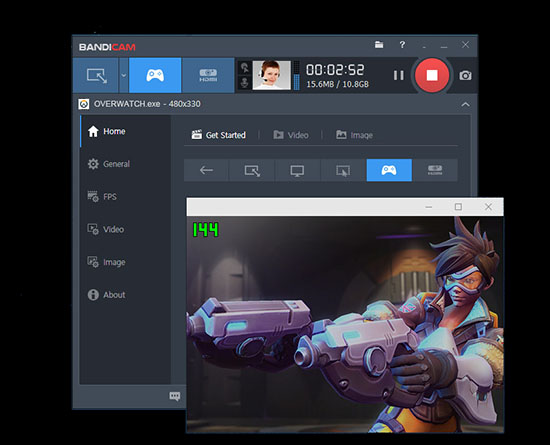Image resolution: width=550 pixels, height=445 pixels.
Task: Click the Overwatch target icon
Action: click(x=84, y=104)
